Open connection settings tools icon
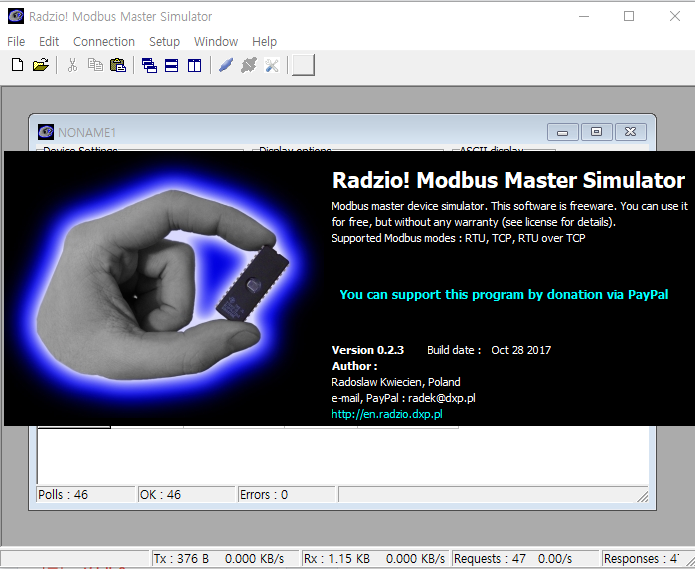 pyautogui.click(x=272, y=65)
